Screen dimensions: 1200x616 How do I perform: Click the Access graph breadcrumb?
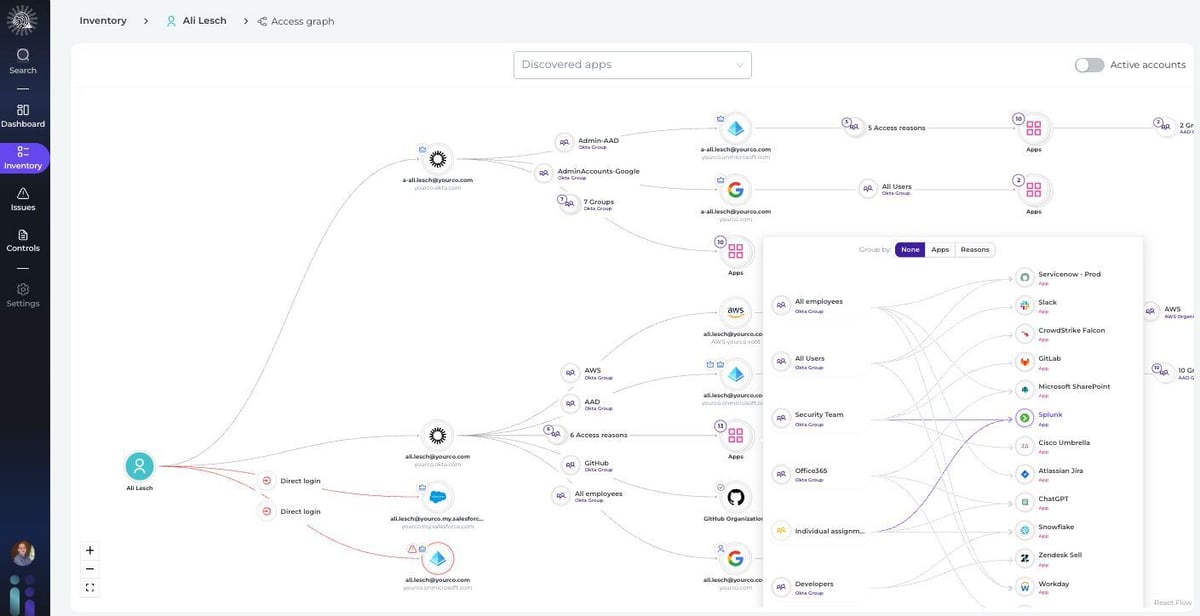click(x=296, y=21)
